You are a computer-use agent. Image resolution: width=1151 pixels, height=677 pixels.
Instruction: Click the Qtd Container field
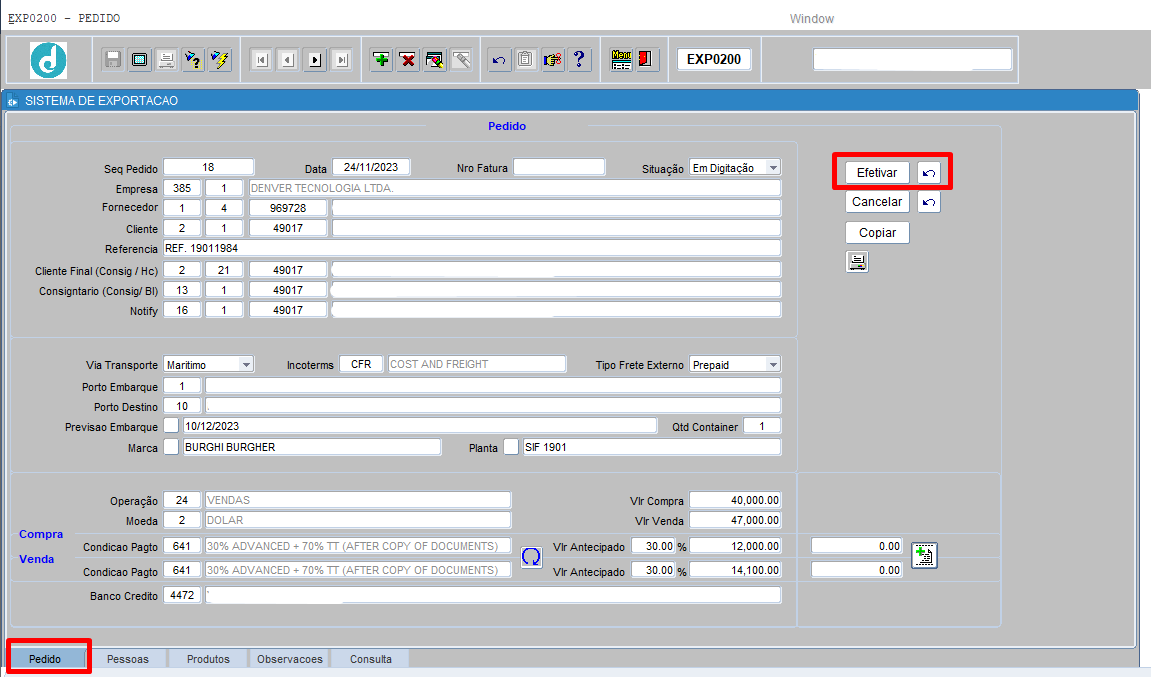click(762, 426)
